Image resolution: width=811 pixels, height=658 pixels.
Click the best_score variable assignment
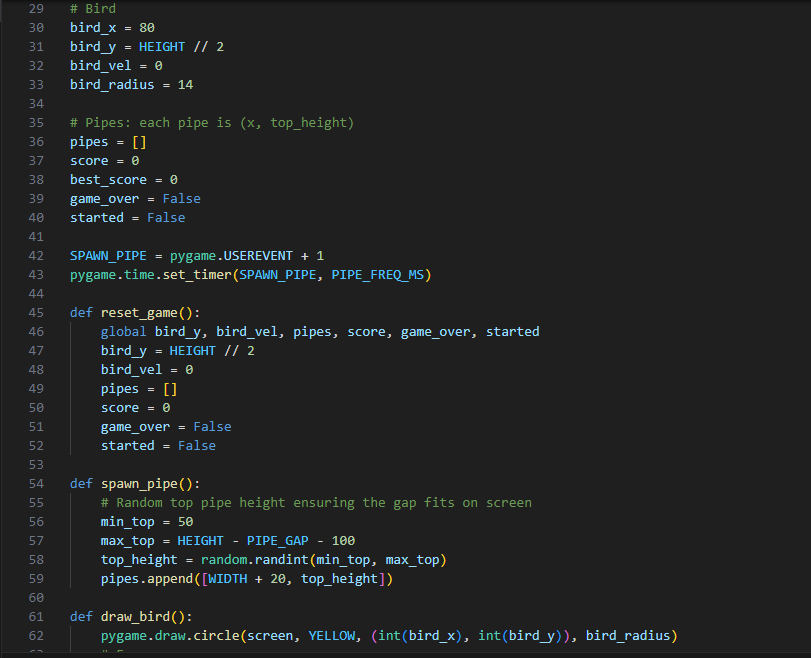point(108,180)
